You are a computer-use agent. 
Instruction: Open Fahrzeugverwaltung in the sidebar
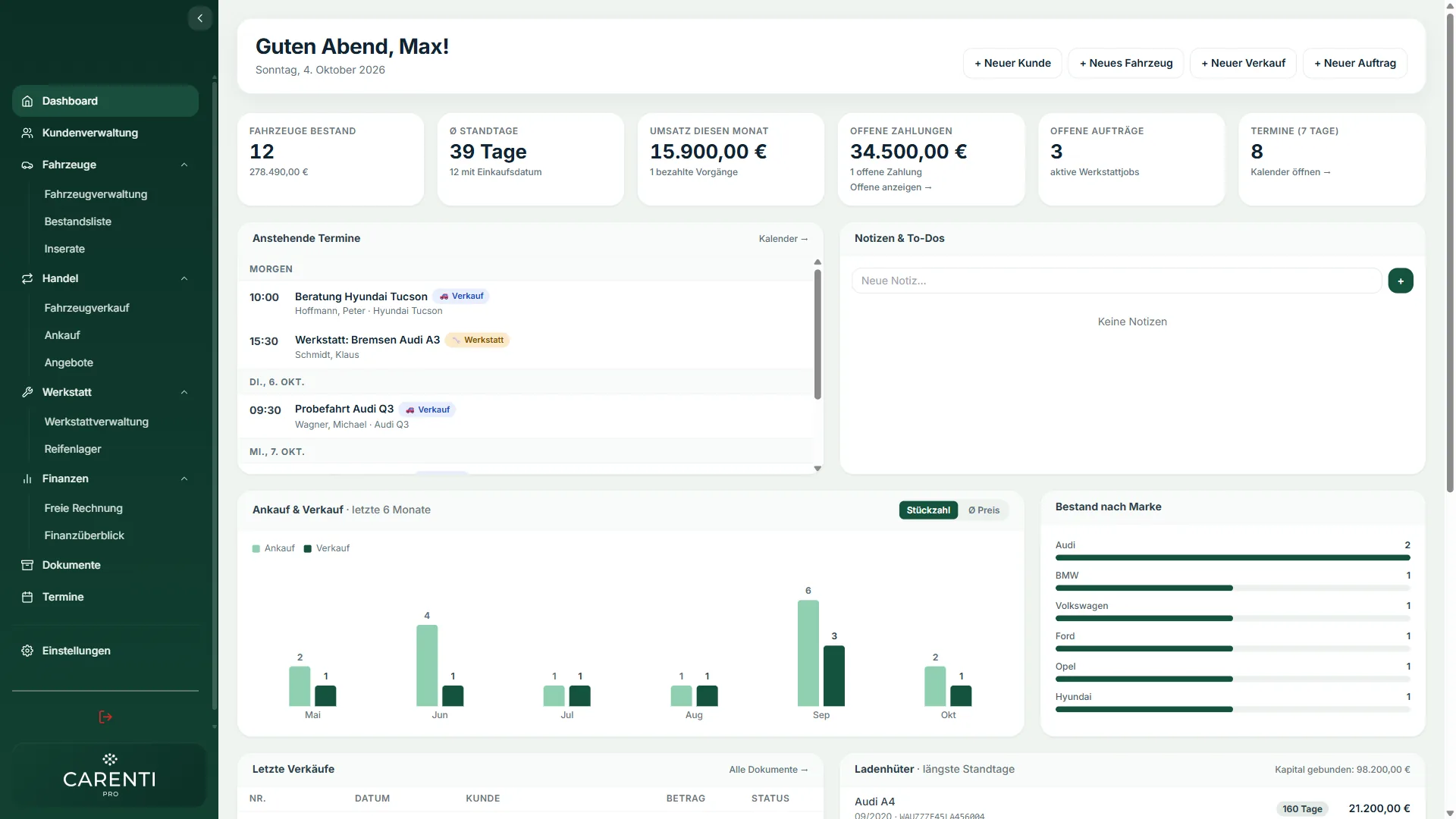point(96,194)
